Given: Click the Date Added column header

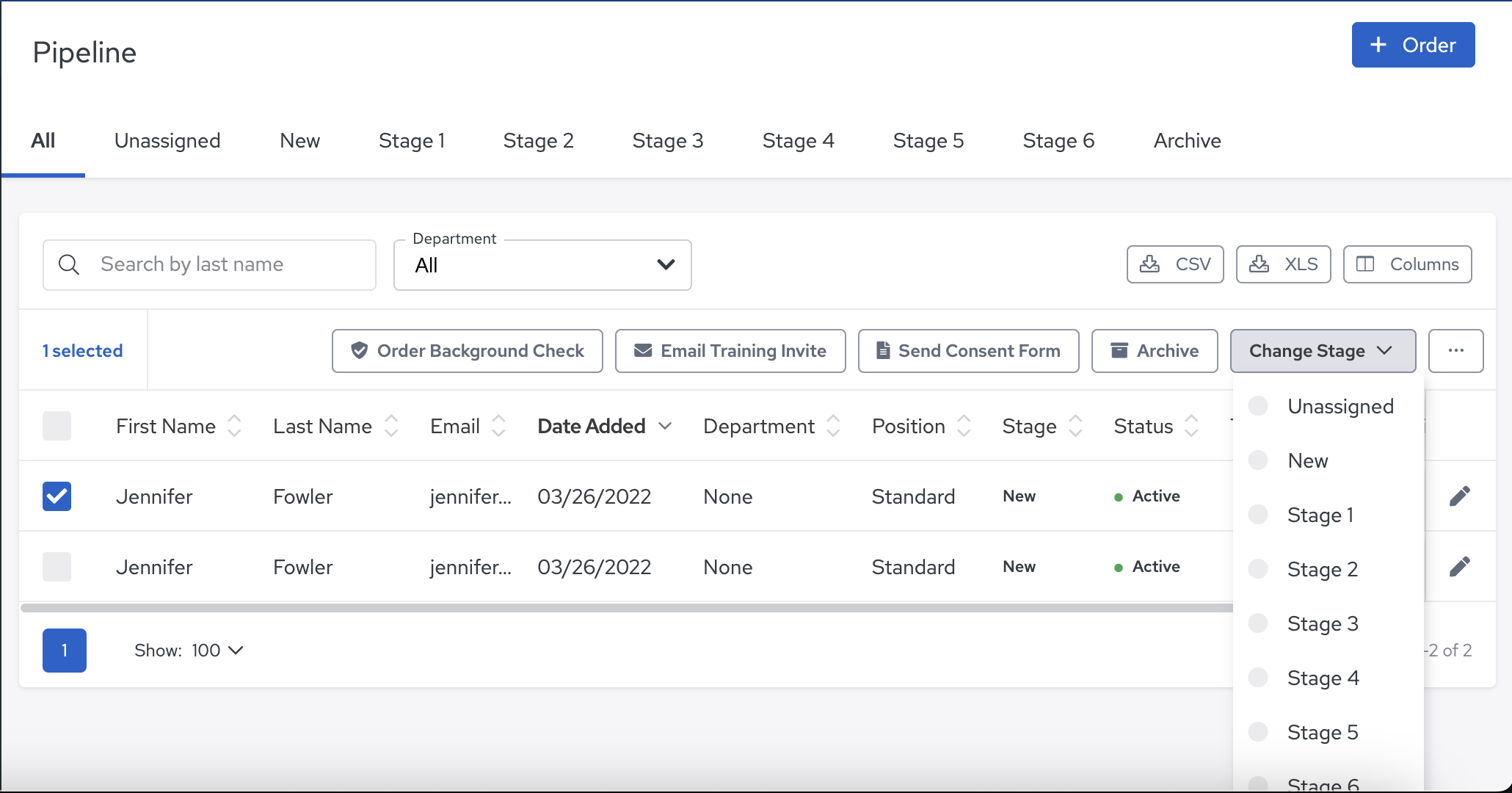Looking at the screenshot, I should pyautogui.click(x=592, y=426).
